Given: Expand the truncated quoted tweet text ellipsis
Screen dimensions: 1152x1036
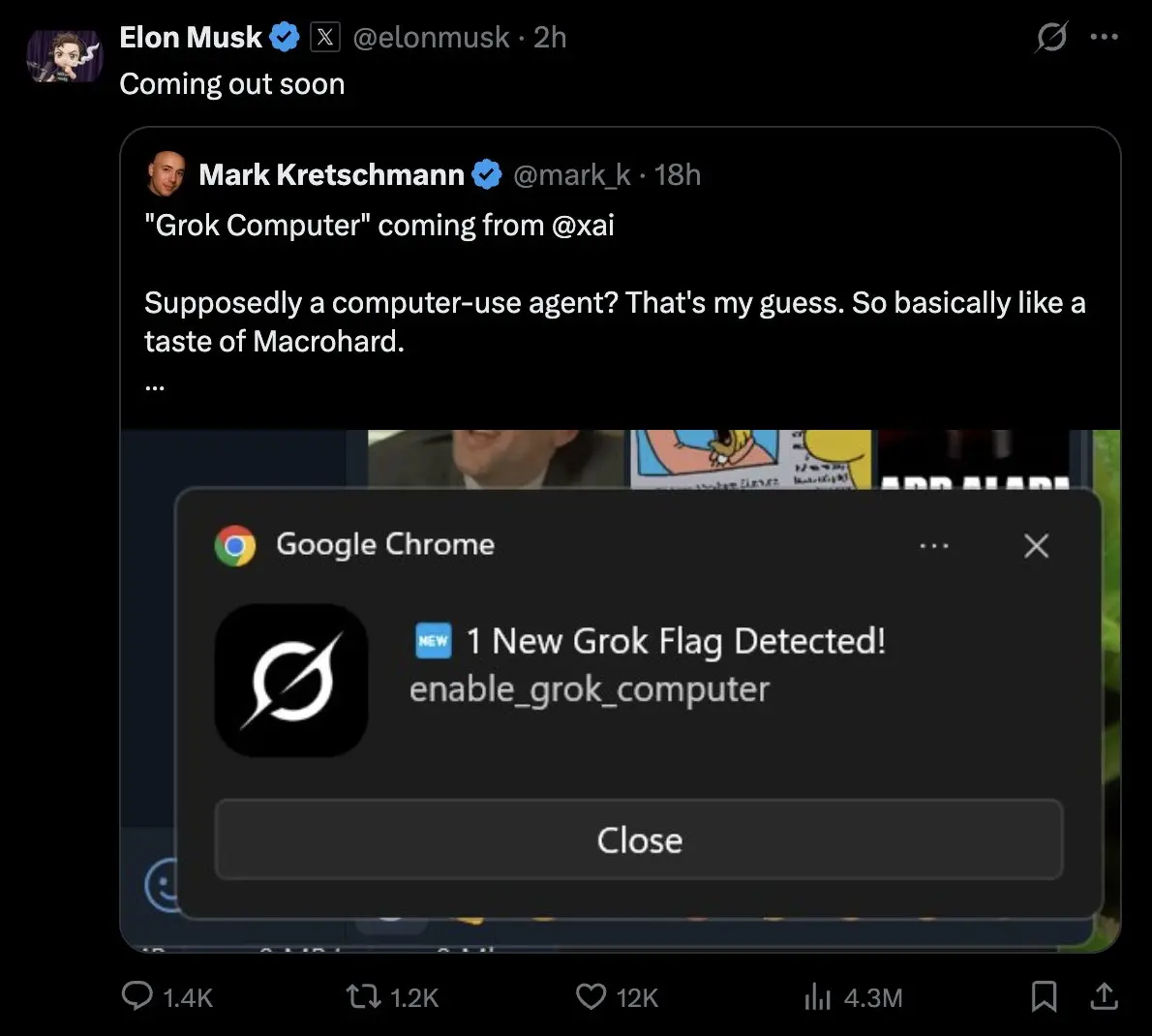Looking at the screenshot, I should pyautogui.click(x=155, y=385).
